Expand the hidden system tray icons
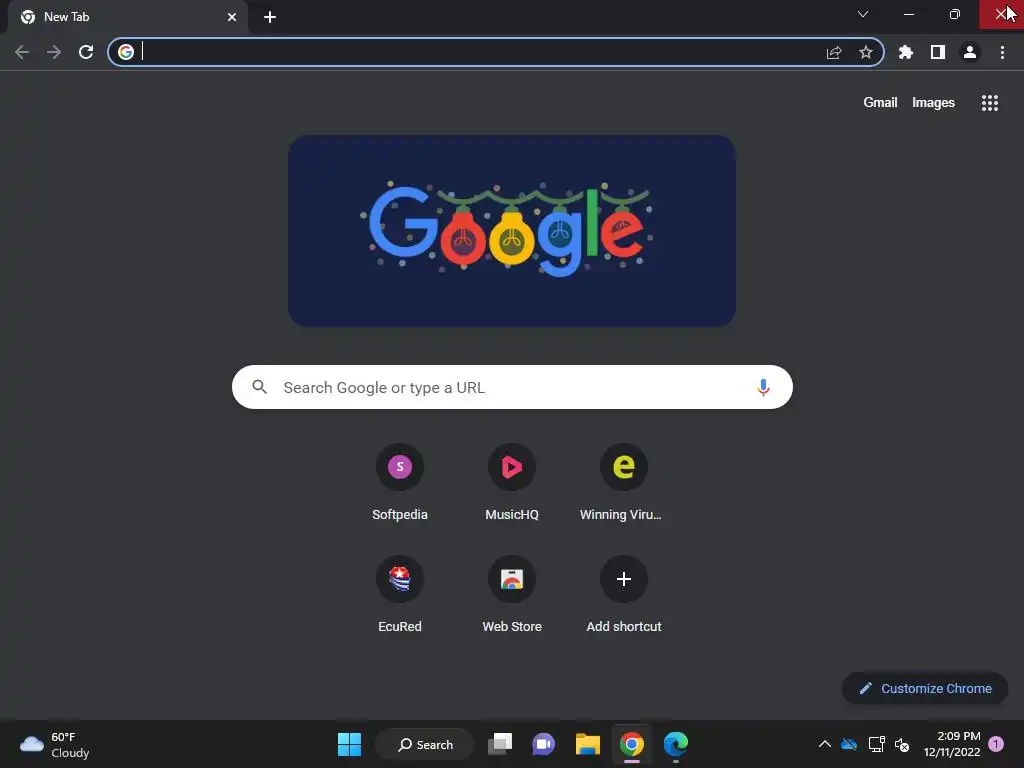1024x768 pixels. click(825, 744)
